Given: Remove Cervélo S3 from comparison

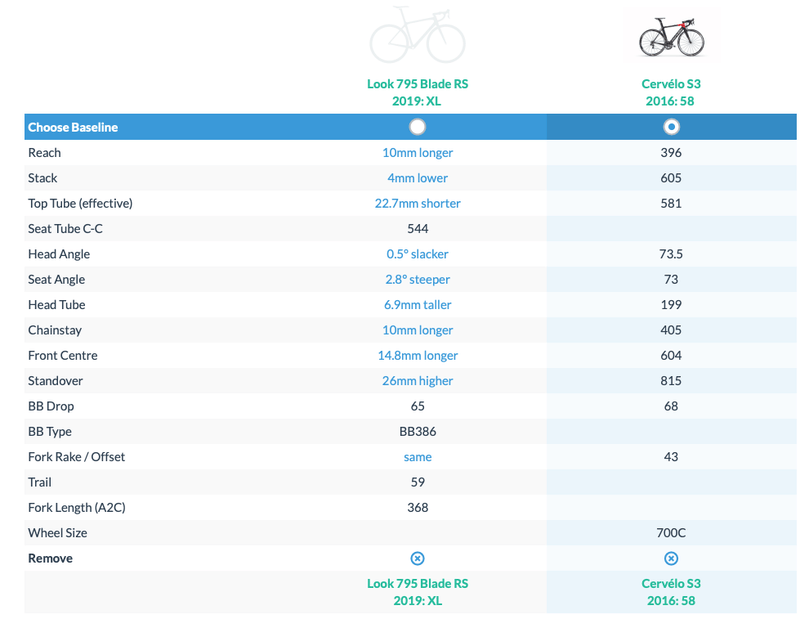Looking at the screenshot, I should (x=671, y=558).
